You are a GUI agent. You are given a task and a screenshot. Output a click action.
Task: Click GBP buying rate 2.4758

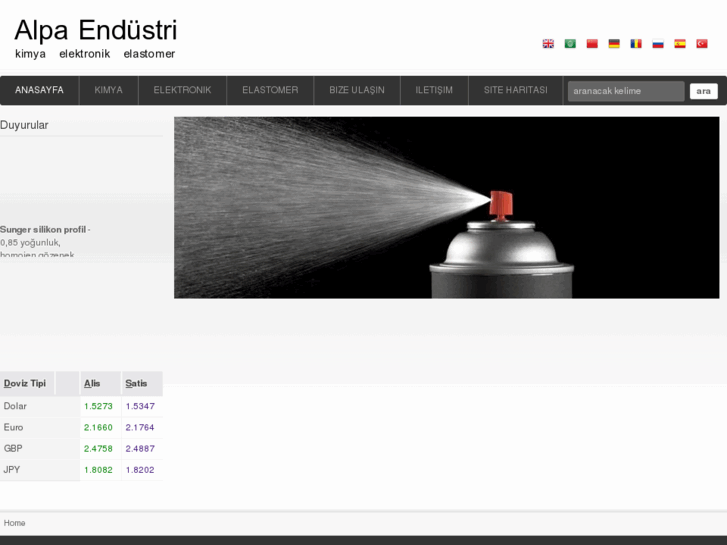tap(98, 449)
